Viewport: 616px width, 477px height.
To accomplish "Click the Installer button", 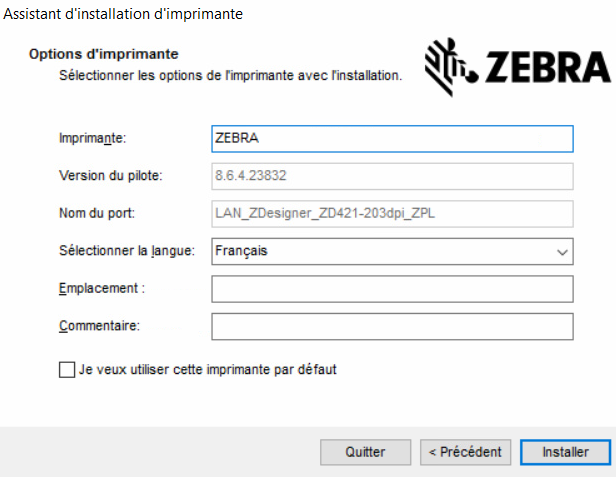I will [565, 452].
